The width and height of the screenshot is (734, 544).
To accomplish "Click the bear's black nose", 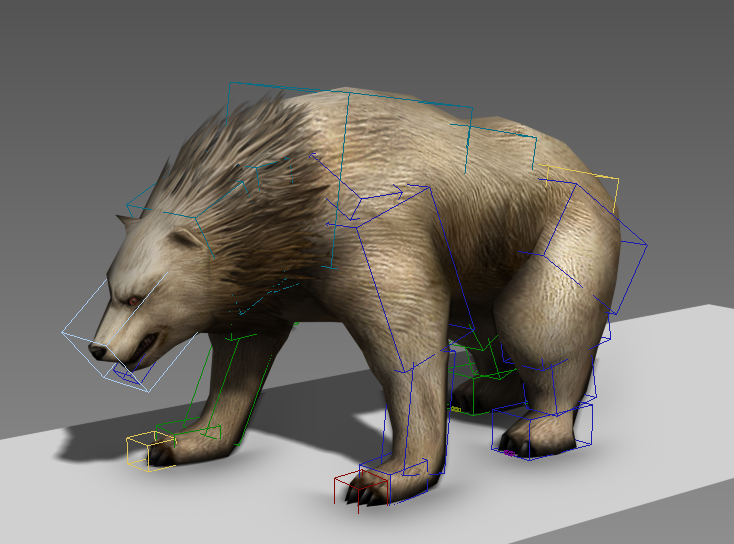I will coord(98,350).
